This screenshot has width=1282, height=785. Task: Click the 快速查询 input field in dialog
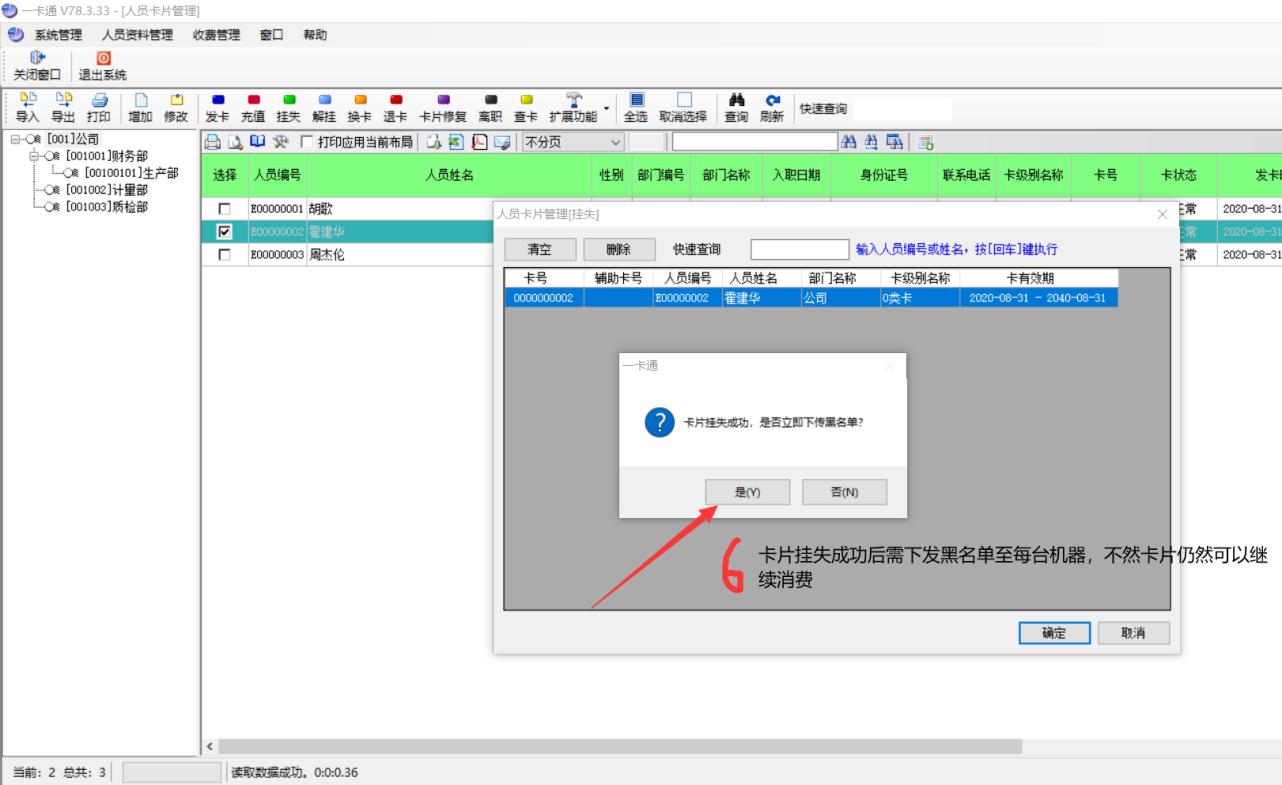coord(799,249)
